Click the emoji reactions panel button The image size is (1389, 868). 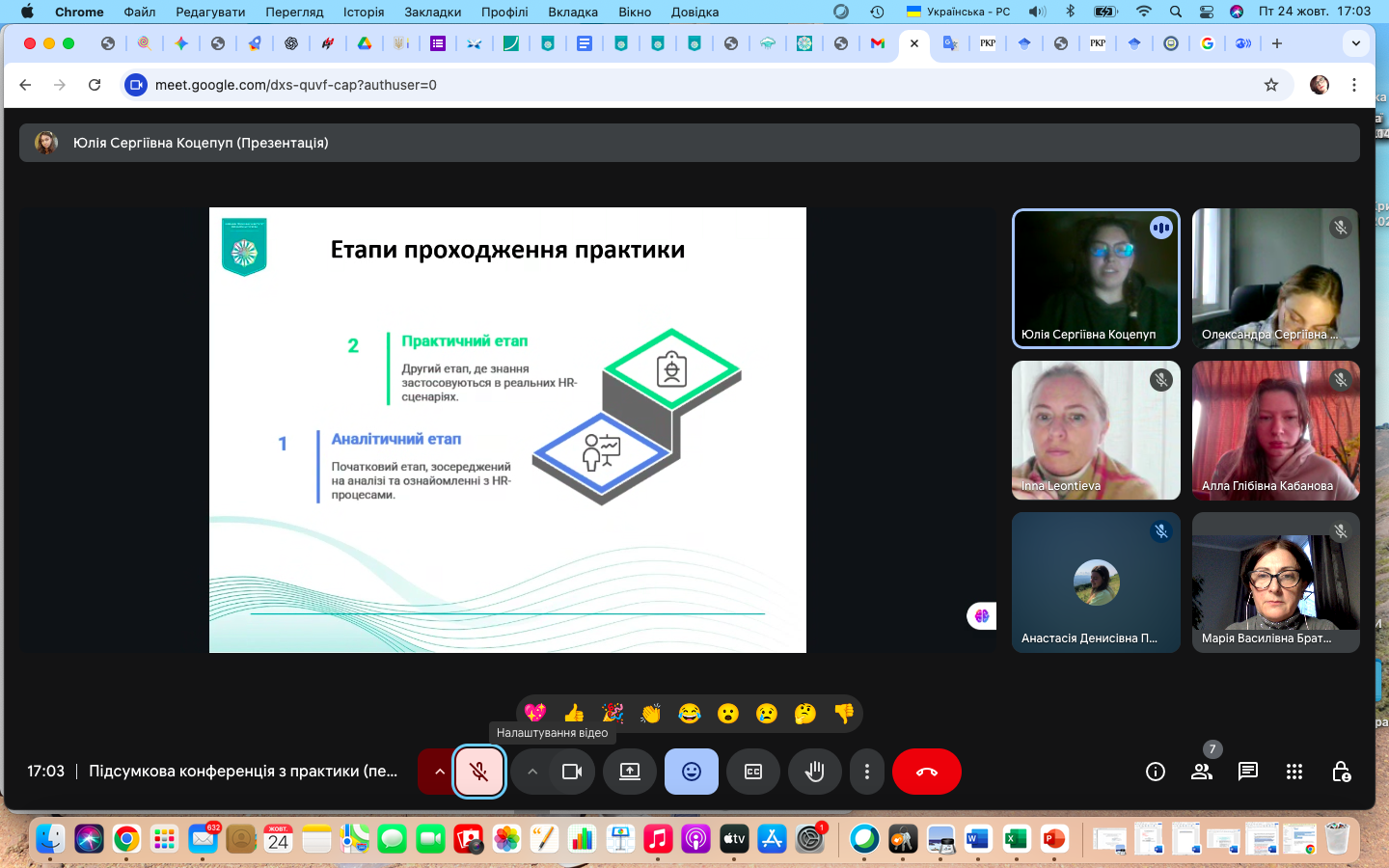692,772
